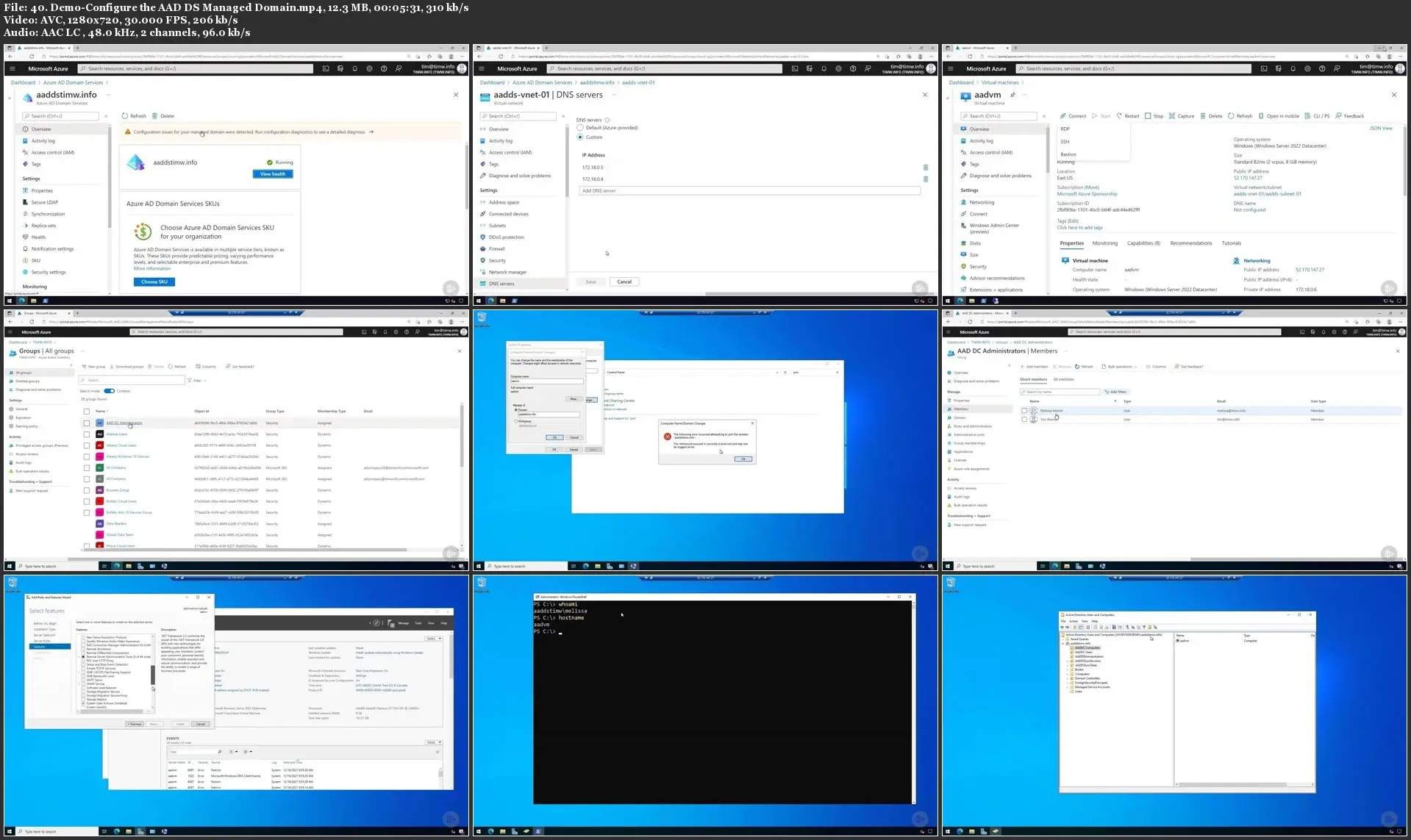Delete the 172.18.0.5 DNS server entry

tap(926, 168)
